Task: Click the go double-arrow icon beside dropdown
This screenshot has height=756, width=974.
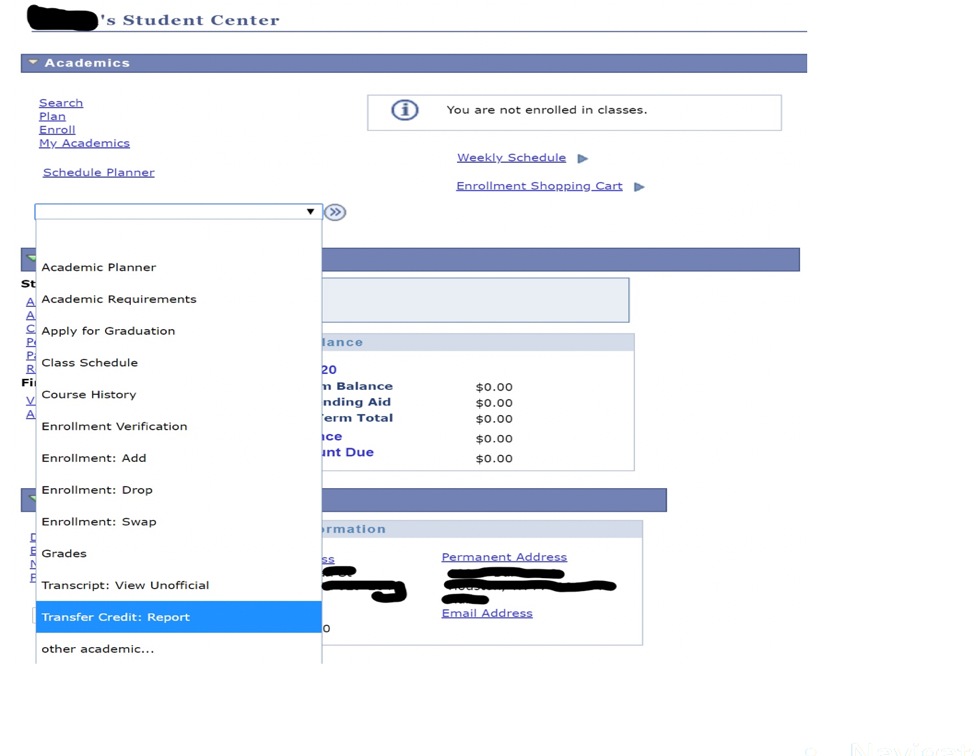Action: click(x=335, y=212)
